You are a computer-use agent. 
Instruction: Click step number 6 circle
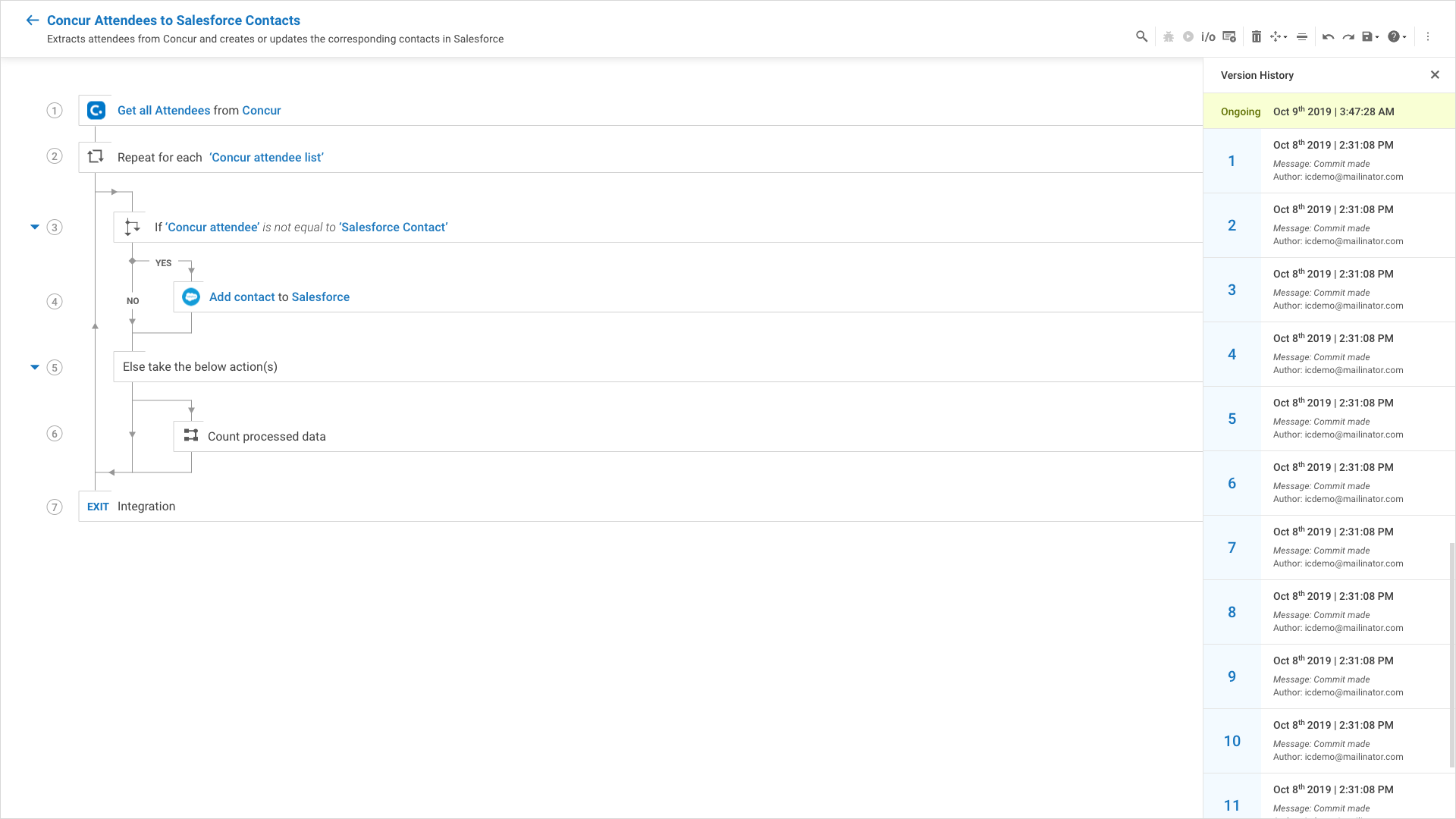pyautogui.click(x=55, y=434)
